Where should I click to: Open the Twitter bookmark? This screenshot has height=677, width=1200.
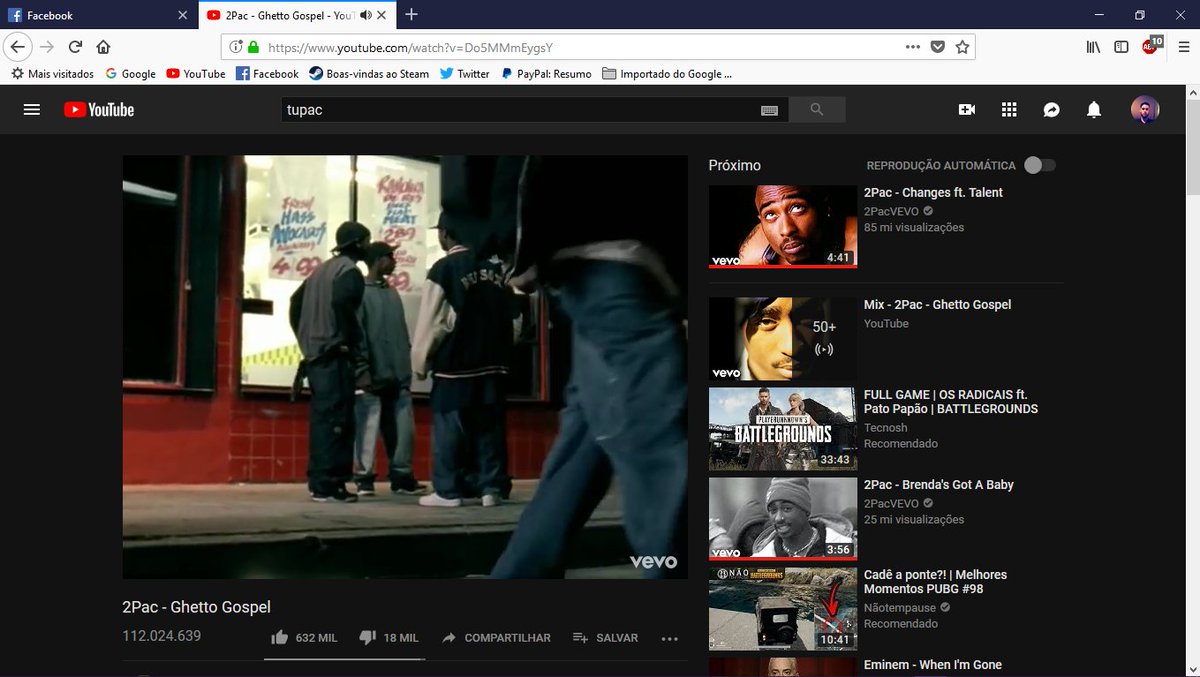click(465, 74)
